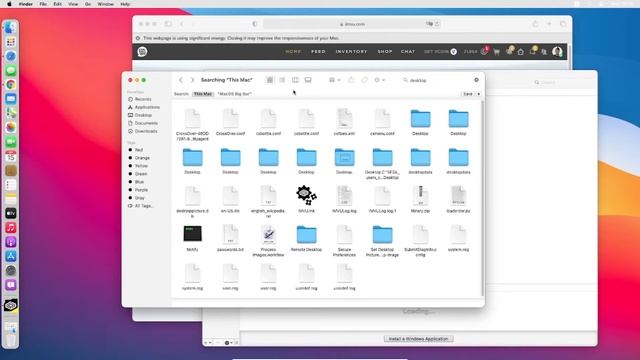Open Applications in Finder sidebar
The width and height of the screenshot is (640, 360).
(x=147, y=107)
